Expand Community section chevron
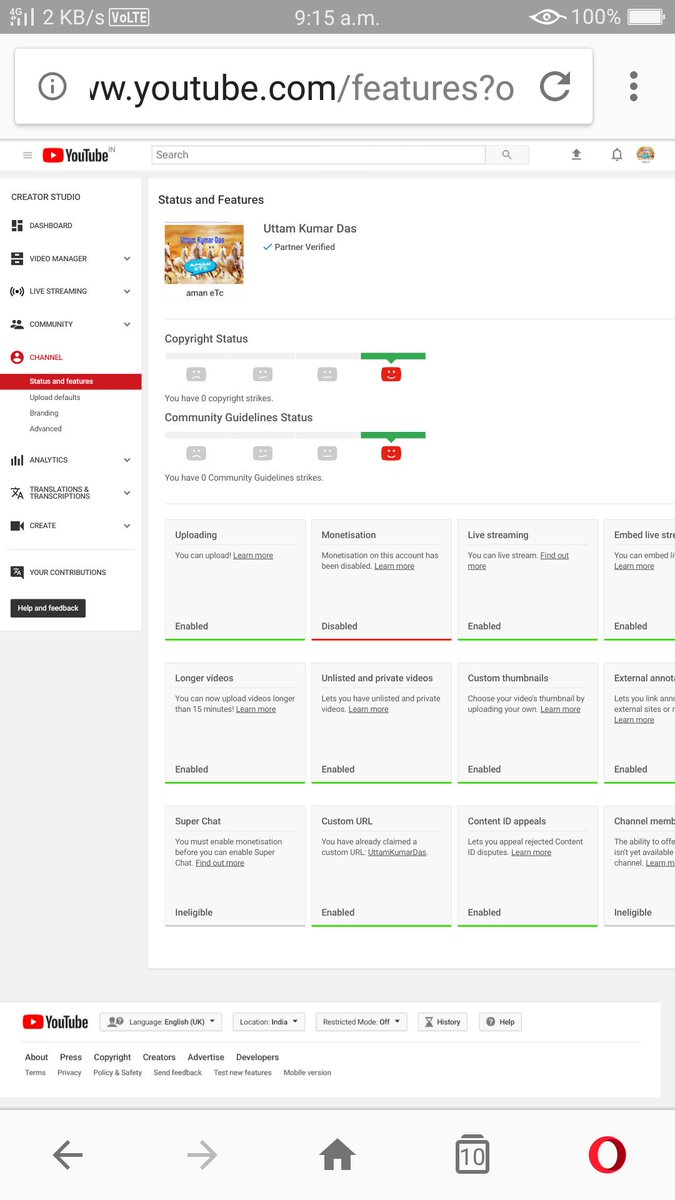This screenshot has width=675, height=1200. 127,325
